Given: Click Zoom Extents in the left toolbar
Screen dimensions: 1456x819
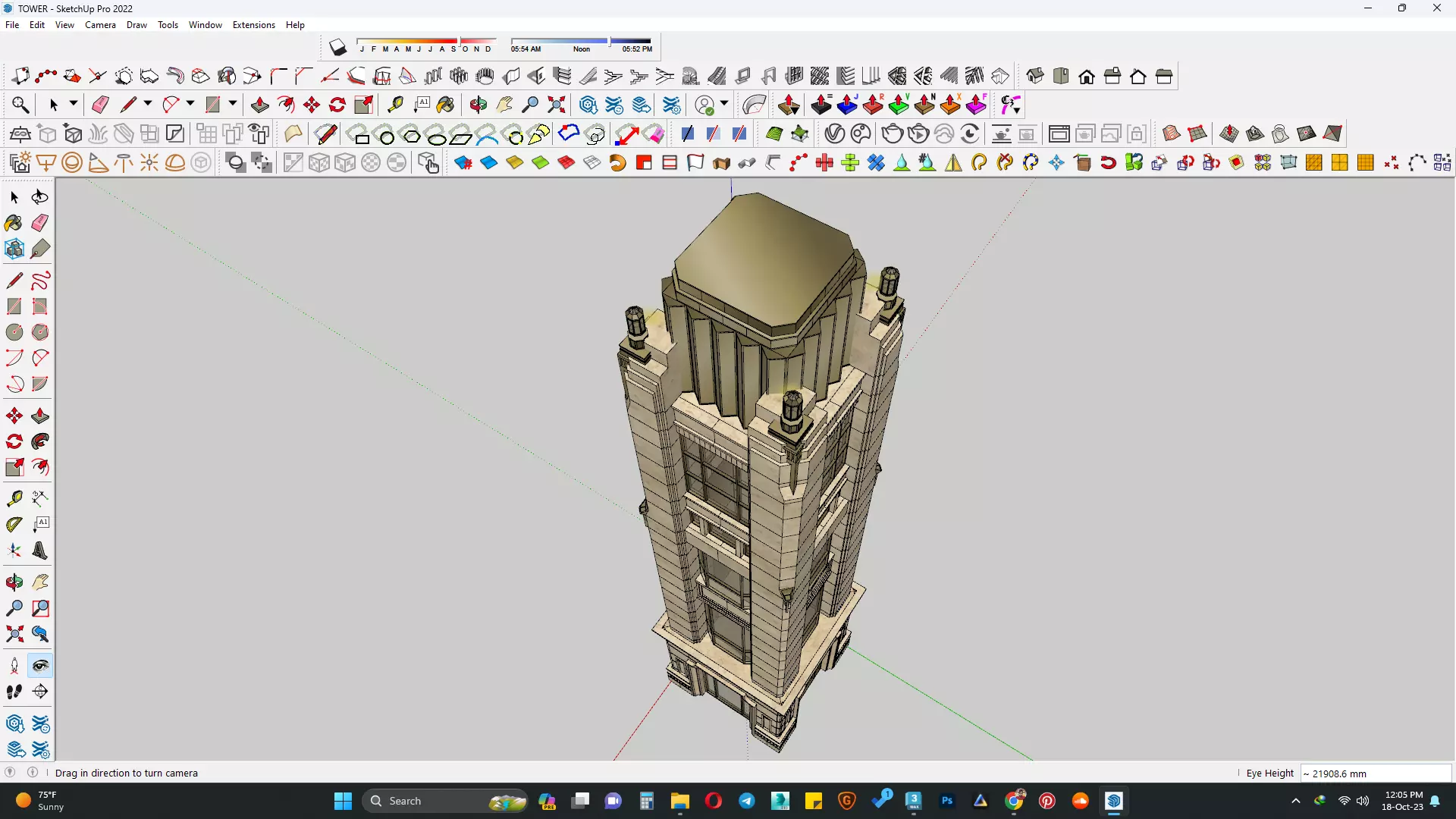Looking at the screenshot, I should (x=14, y=634).
